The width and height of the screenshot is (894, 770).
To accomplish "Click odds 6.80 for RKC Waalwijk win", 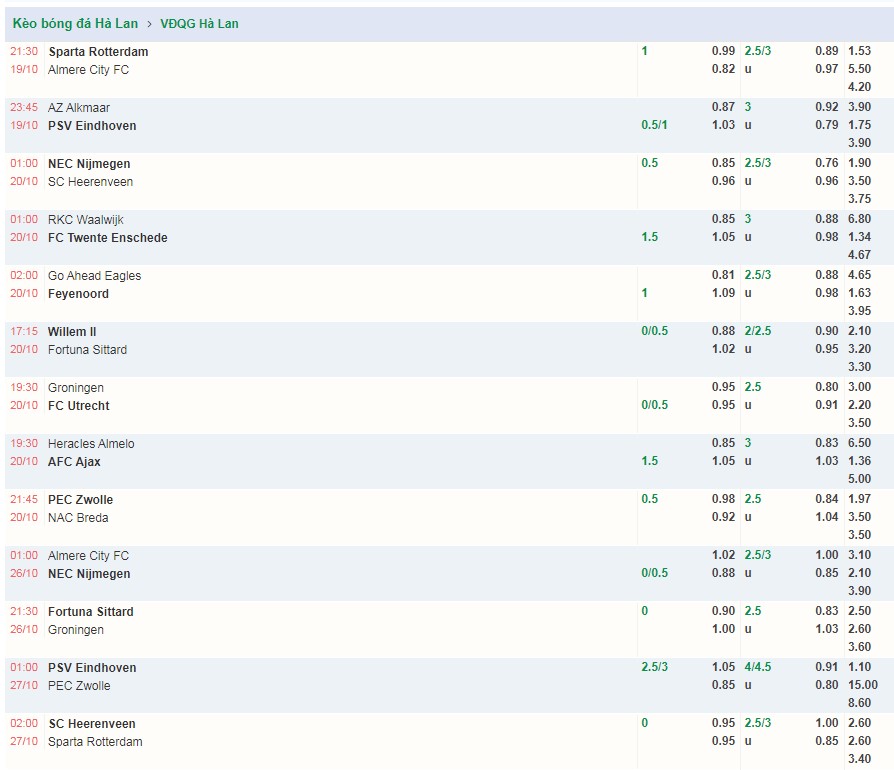I will (859, 218).
